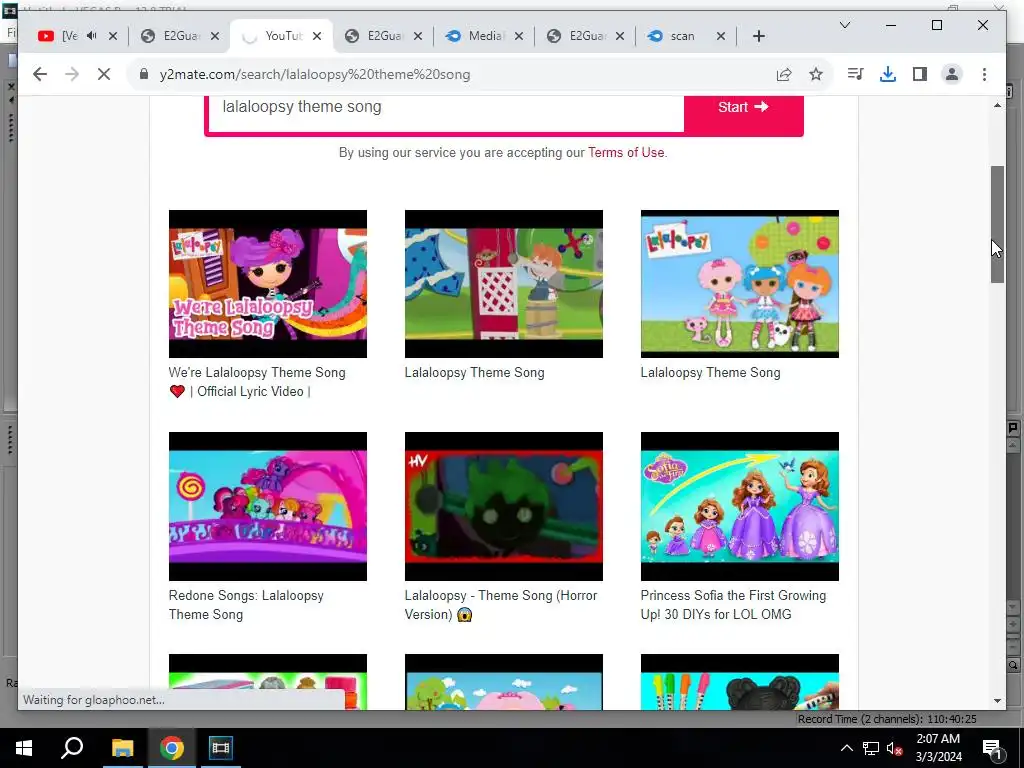Screen dimensions: 1024x768
Task: Open the three-dolls Lalaloopsy thumbnail
Action: click(x=739, y=284)
